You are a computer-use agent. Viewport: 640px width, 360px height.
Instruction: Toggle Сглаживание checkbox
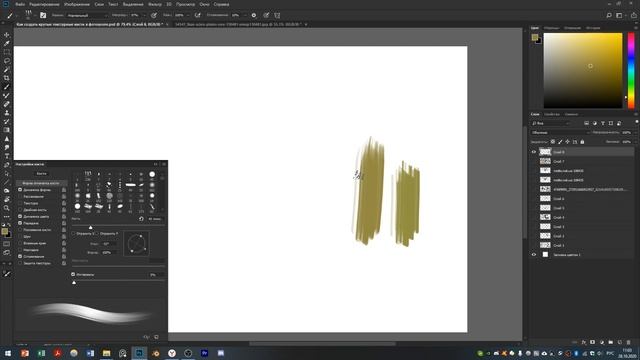point(20,256)
